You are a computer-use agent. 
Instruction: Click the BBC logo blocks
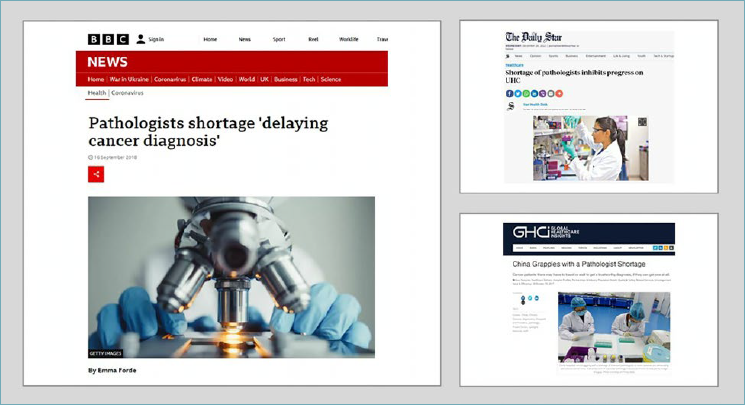[108, 39]
